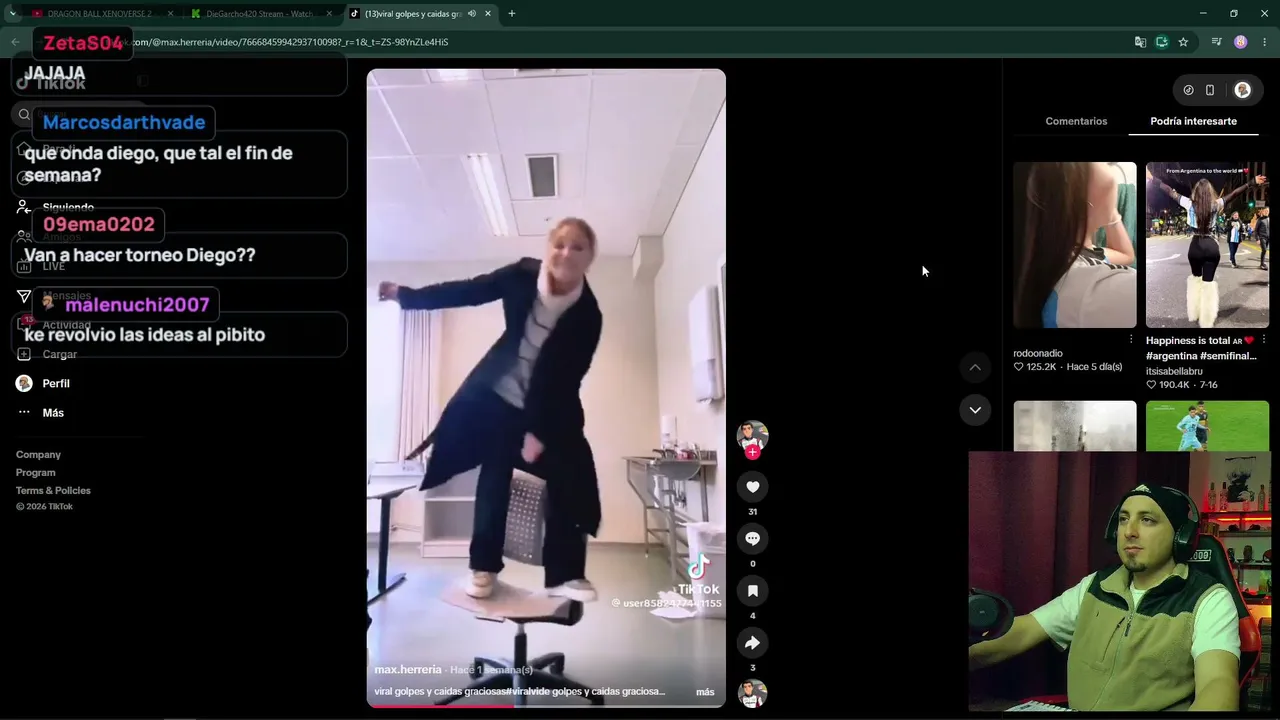The image size is (1280, 720).
Task: Expand Más in the TikTok sidebar
Action: click(x=40, y=413)
